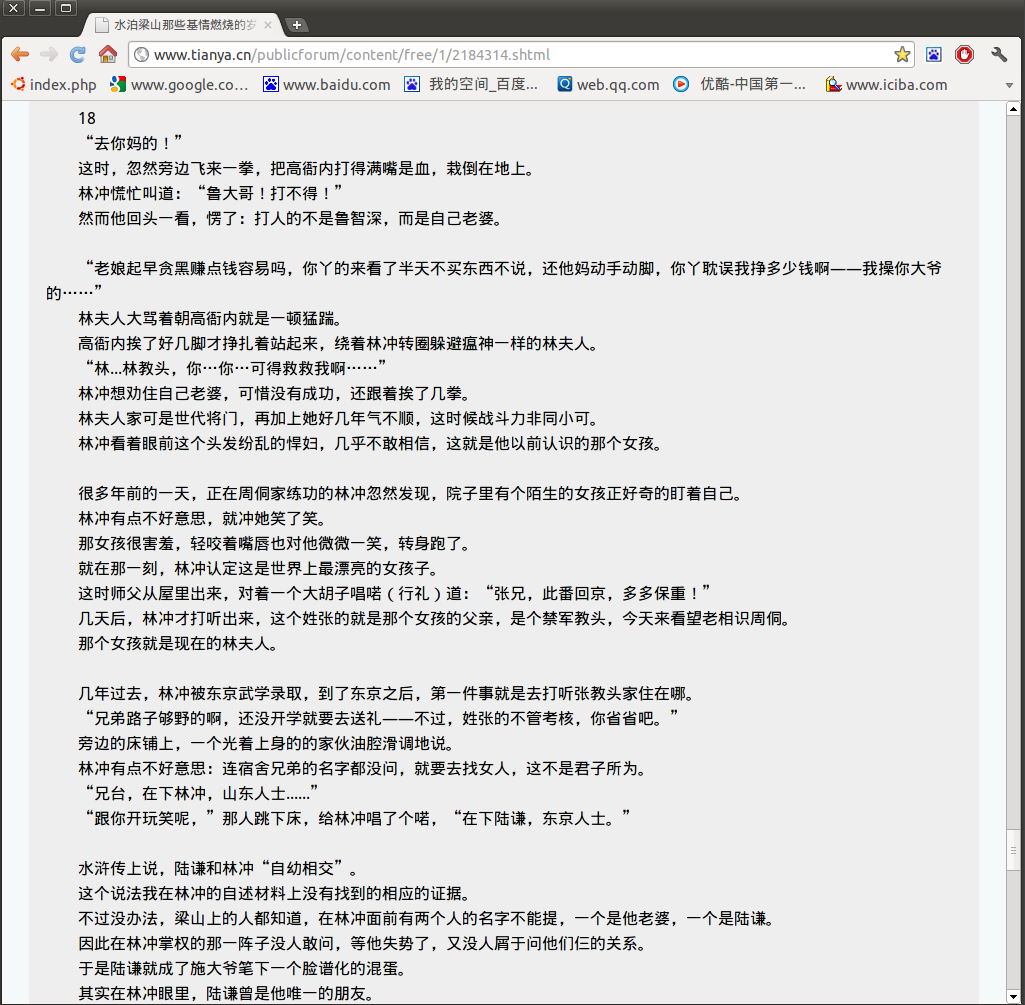Viewport: 1025px width, 1005px height.
Task: Expand the bookmarks bar overflow arrow
Action: pyautogui.click(x=1009, y=86)
